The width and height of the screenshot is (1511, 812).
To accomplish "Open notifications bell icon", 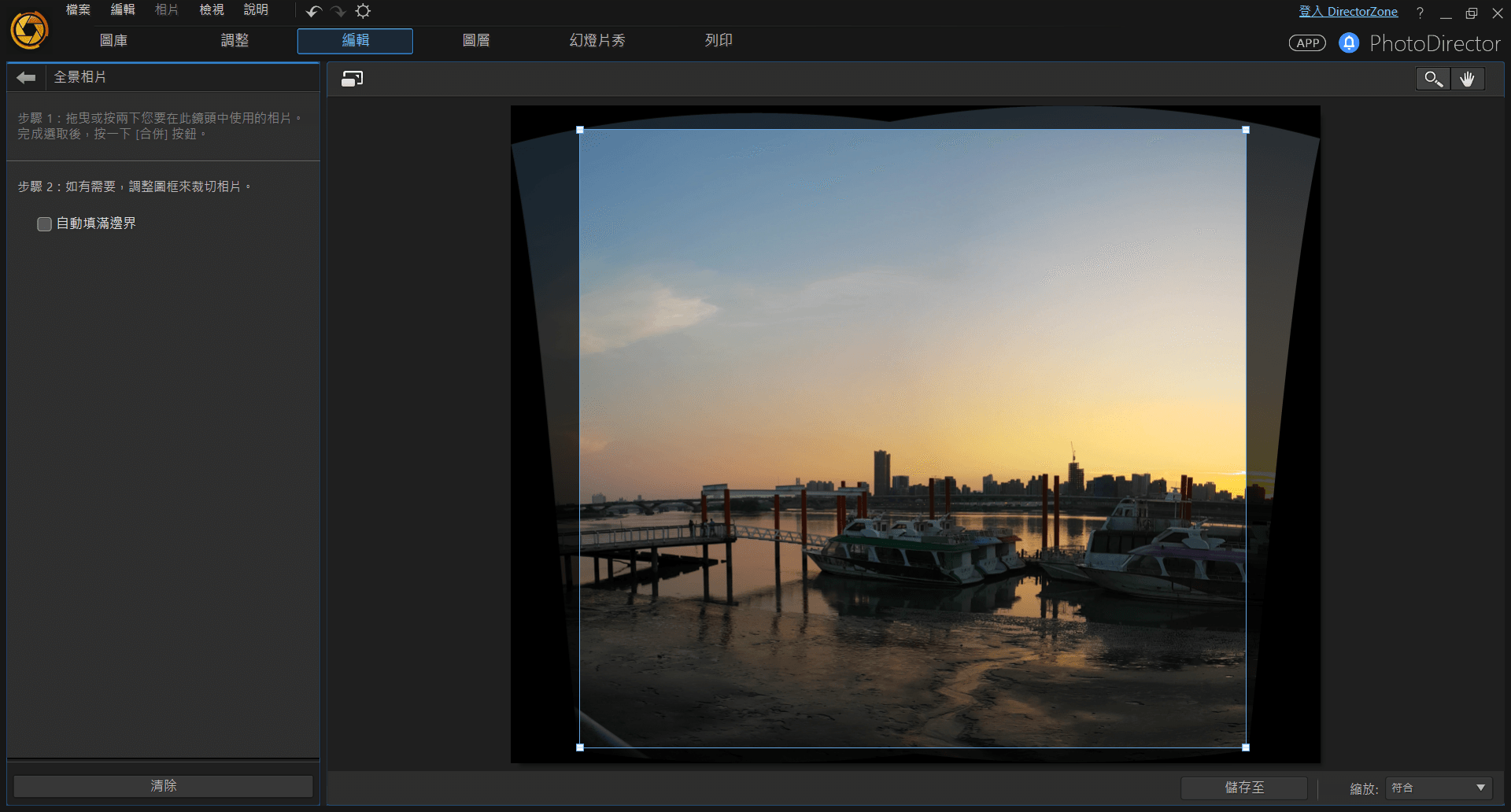I will [x=1349, y=43].
